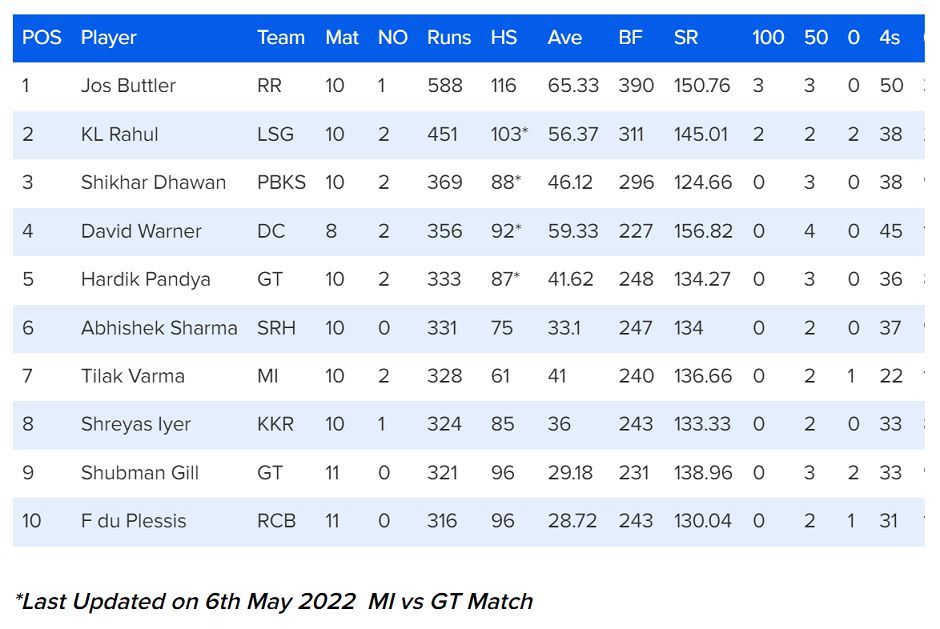Click the 100 column header
940x629 pixels.
tap(768, 38)
